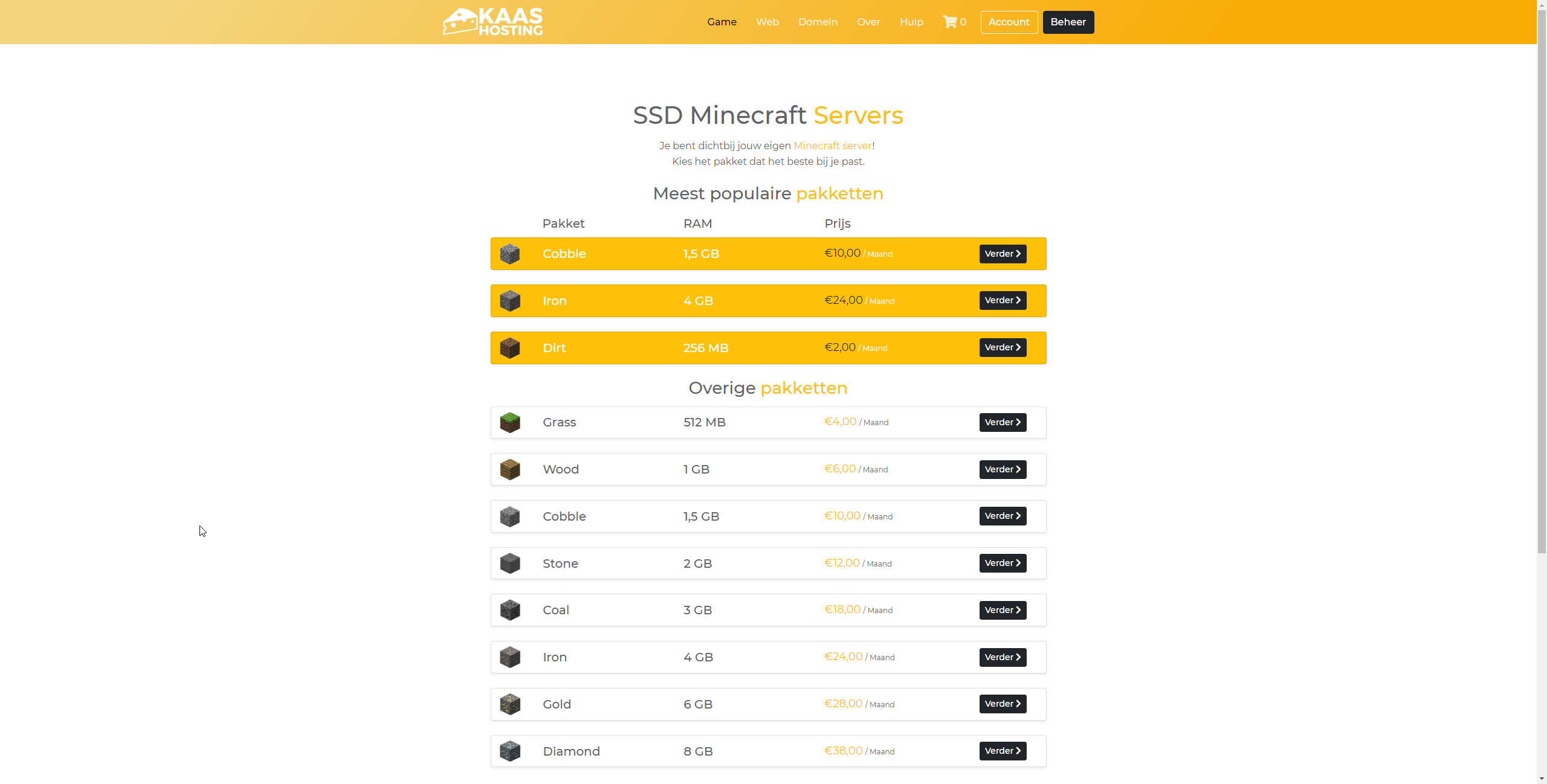Click the Dirt block icon
The image size is (1547, 784).
[x=510, y=348]
